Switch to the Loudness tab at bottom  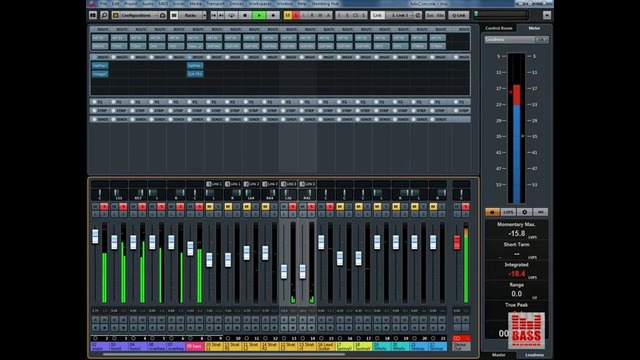[x=534, y=355]
